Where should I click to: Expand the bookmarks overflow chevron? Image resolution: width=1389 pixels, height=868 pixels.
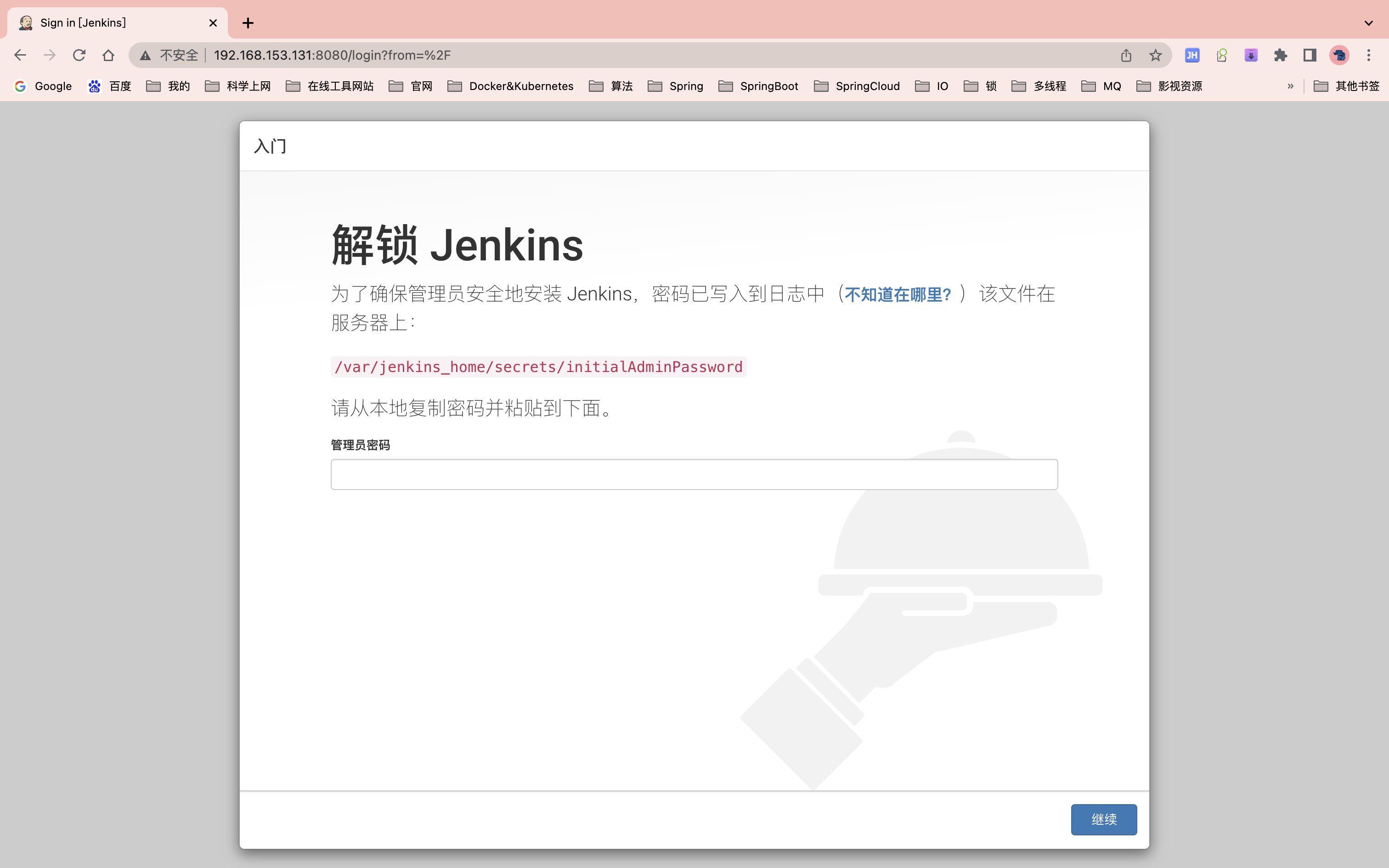click(1290, 86)
